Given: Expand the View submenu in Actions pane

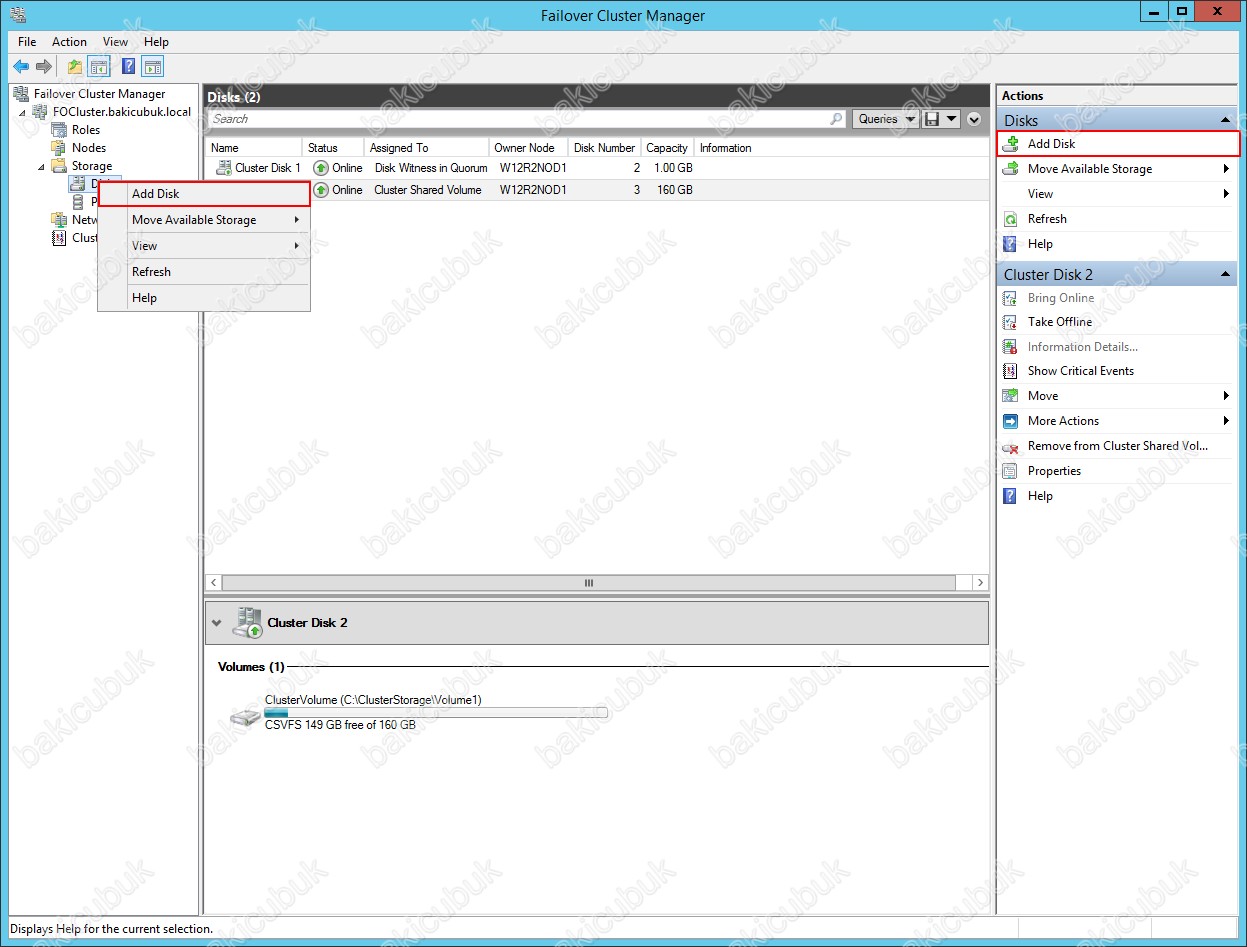Looking at the screenshot, I should coord(1226,194).
